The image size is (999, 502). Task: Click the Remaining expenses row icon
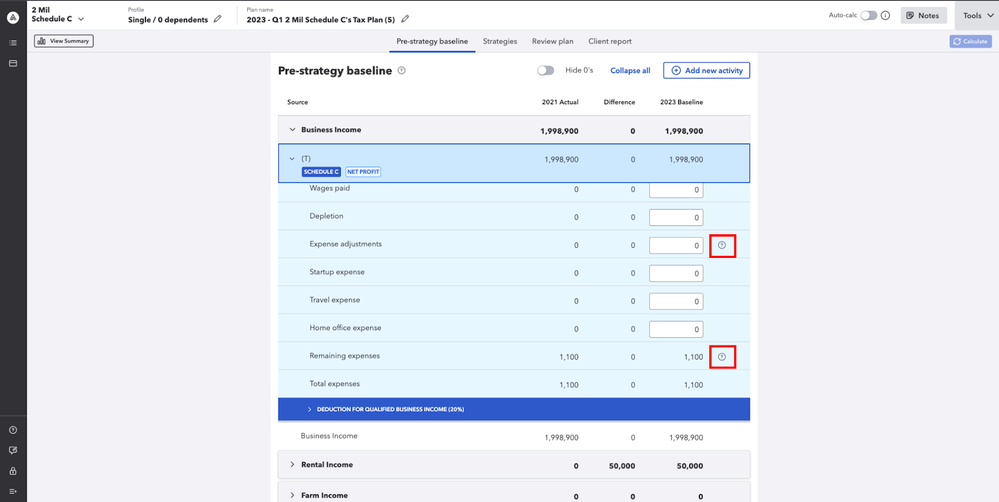point(722,357)
